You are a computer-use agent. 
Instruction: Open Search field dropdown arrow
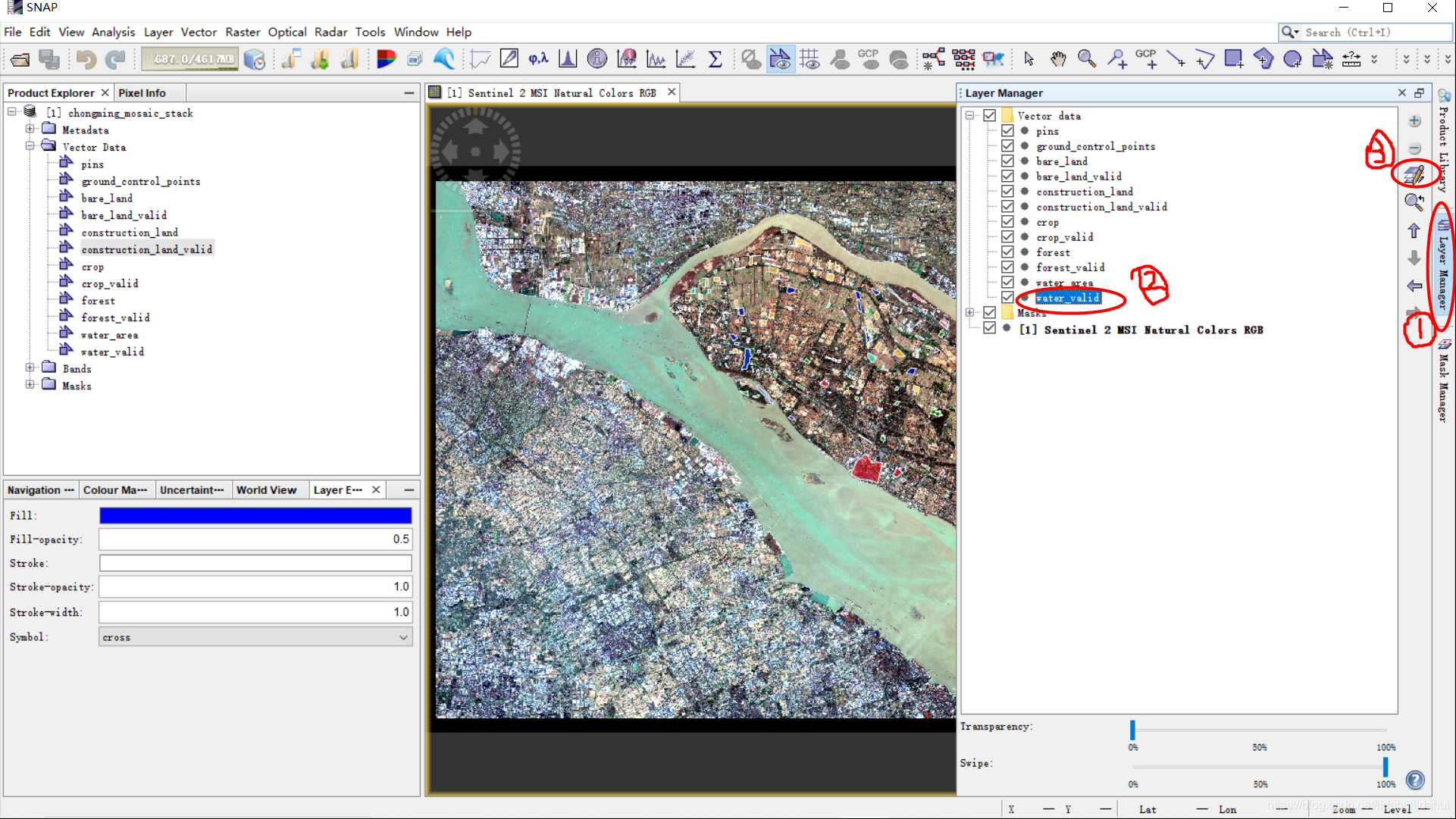coord(1296,33)
